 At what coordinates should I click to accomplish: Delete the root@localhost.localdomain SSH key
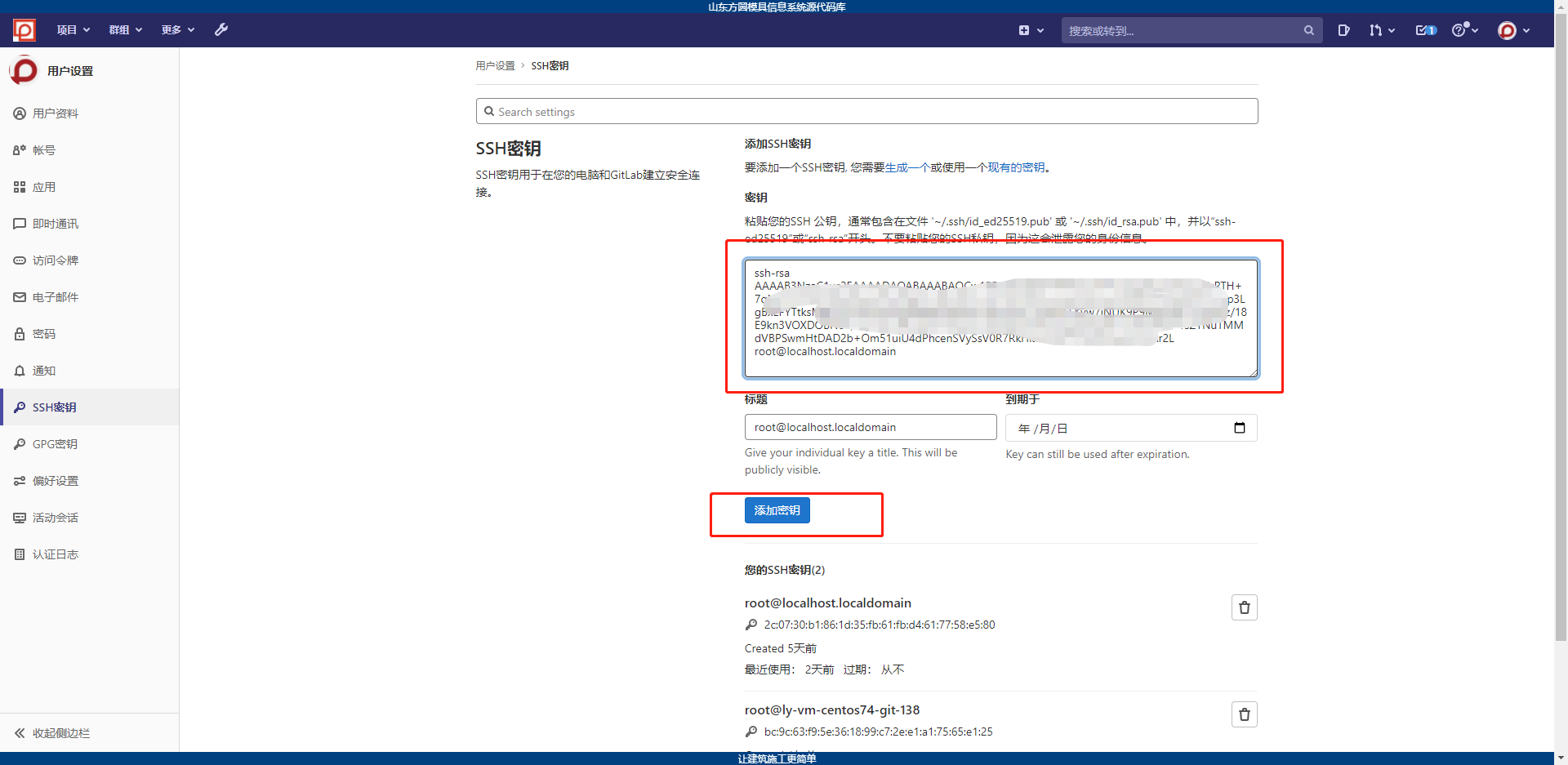(x=1245, y=607)
